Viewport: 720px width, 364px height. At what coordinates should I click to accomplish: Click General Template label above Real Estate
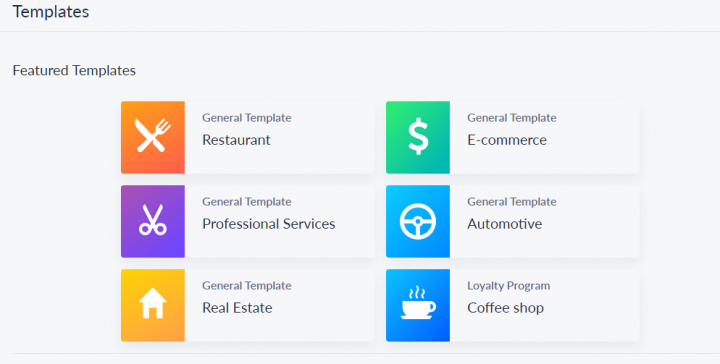tap(247, 286)
